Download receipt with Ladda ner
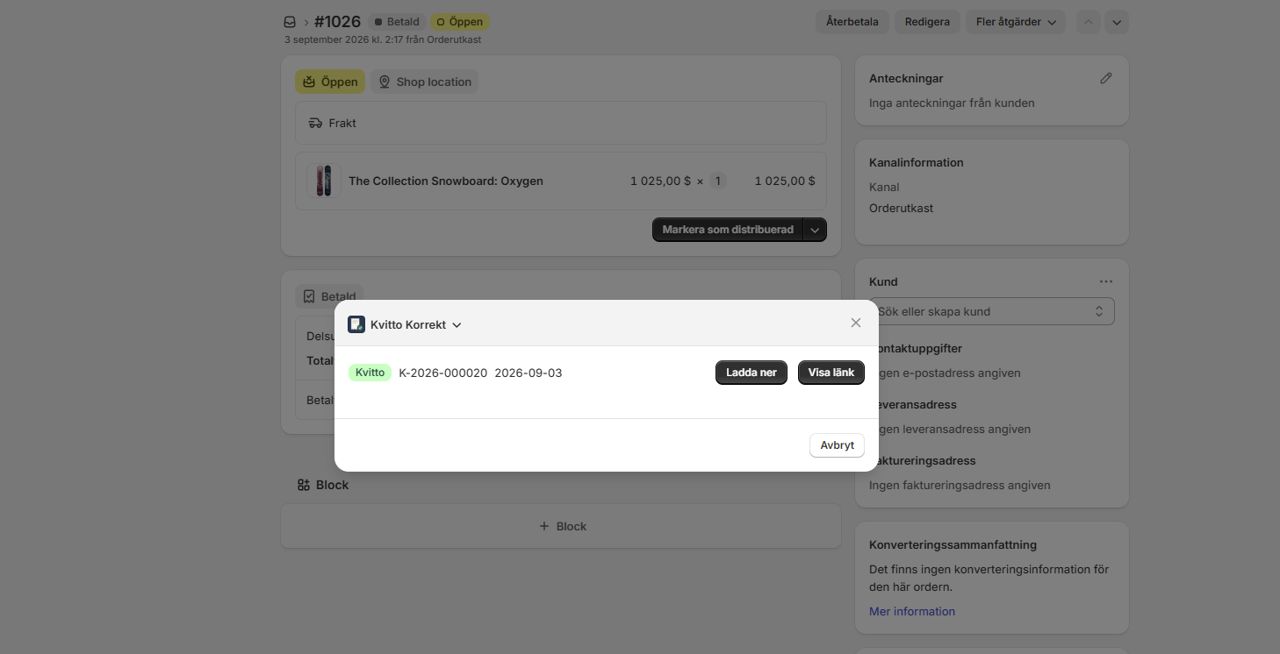The width and height of the screenshot is (1280, 654). (x=752, y=372)
